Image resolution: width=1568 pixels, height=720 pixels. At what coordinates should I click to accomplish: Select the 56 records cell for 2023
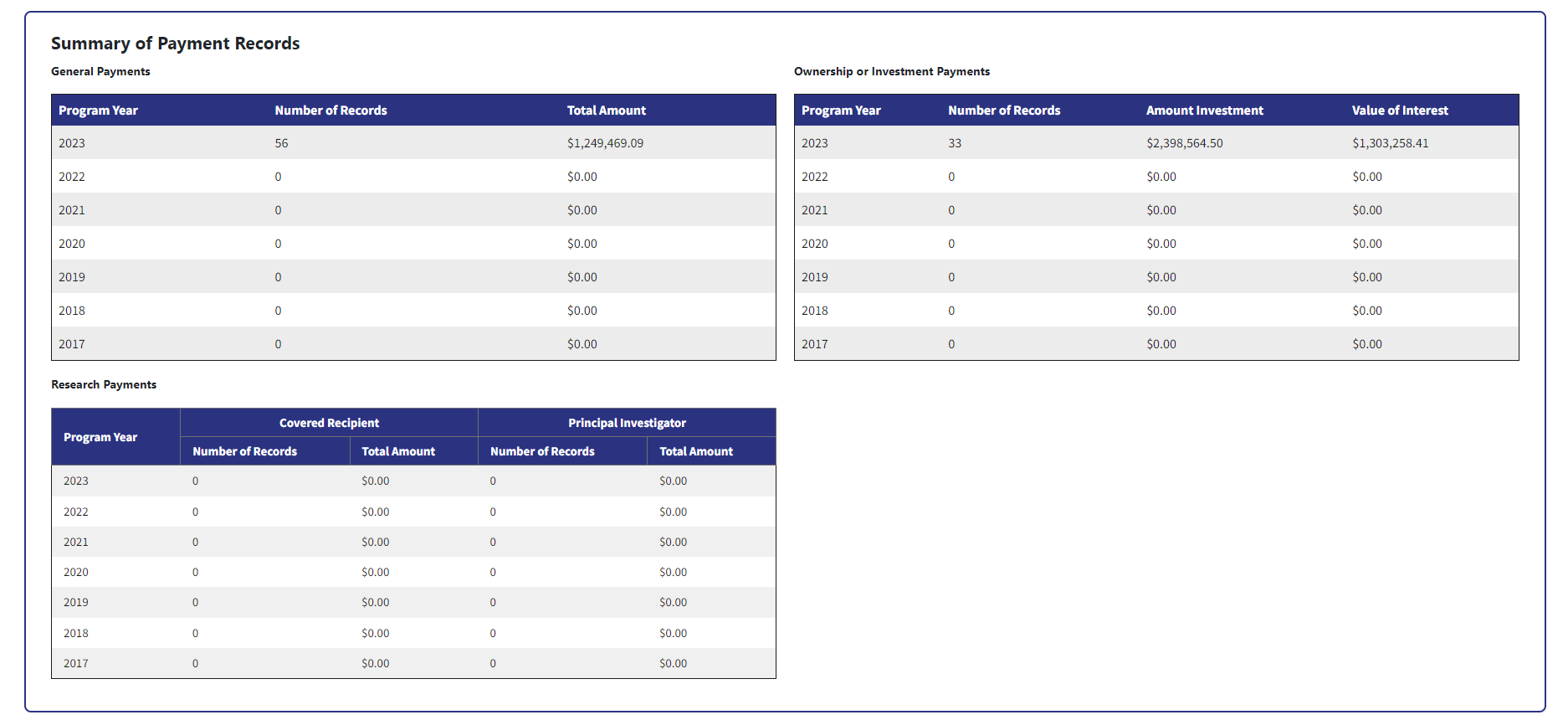click(281, 143)
